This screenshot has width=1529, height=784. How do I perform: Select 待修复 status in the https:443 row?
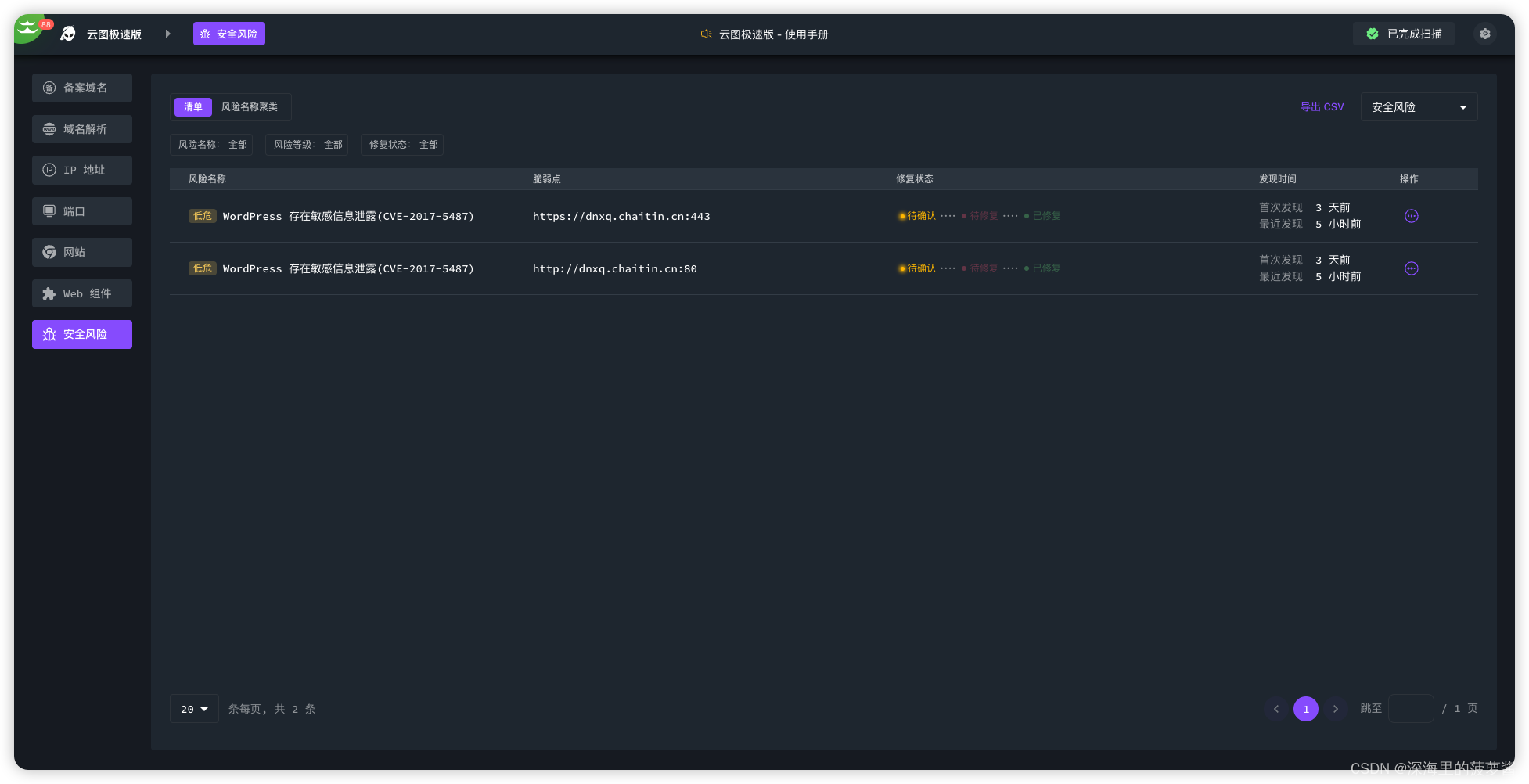(980, 216)
